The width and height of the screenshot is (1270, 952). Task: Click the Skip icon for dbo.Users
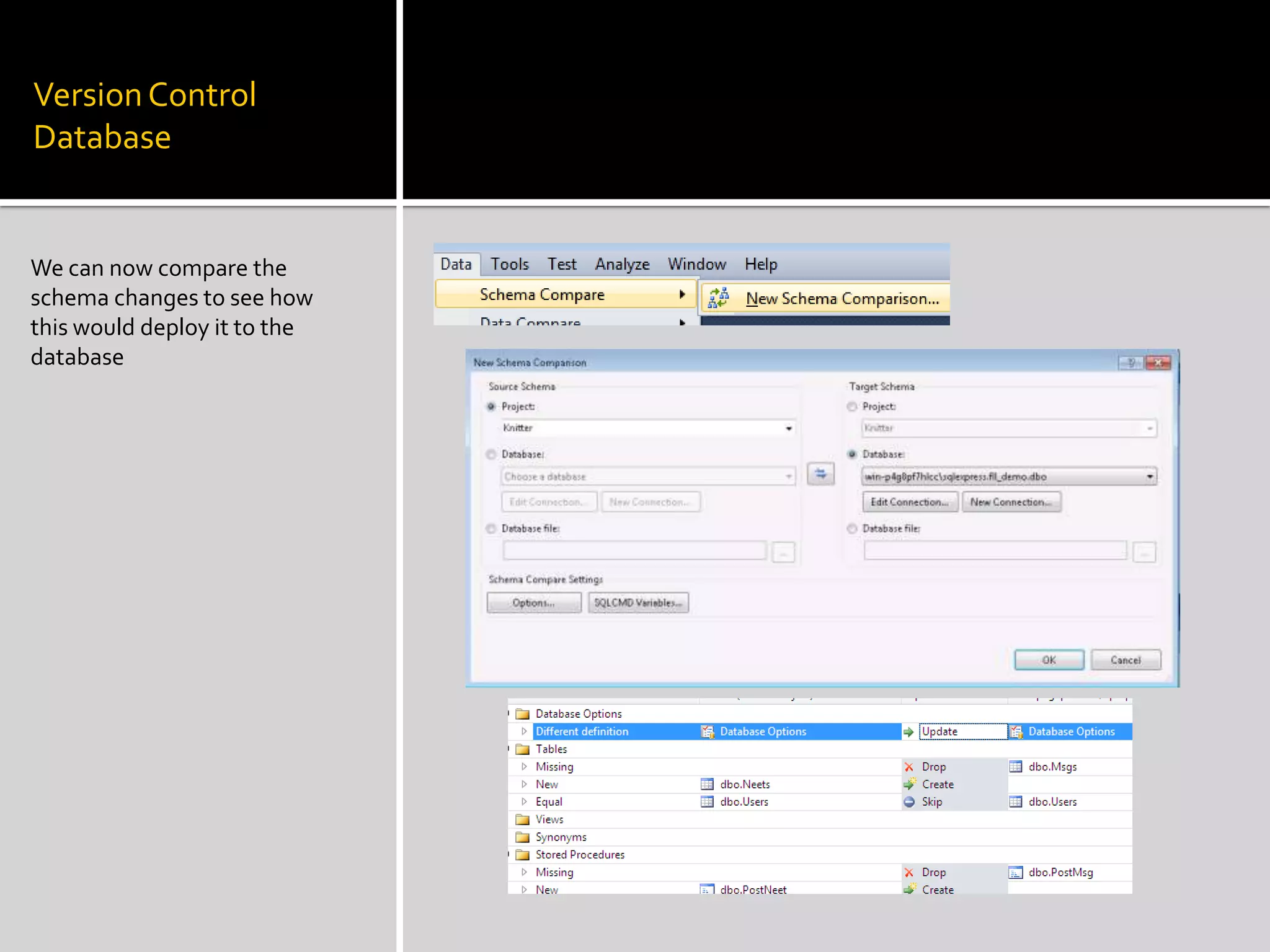pyautogui.click(x=909, y=801)
